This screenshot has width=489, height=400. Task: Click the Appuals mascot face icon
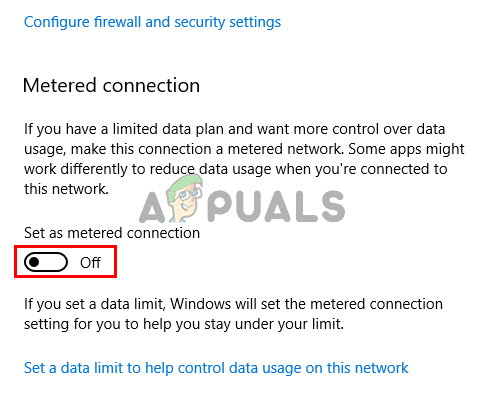click(185, 199)
